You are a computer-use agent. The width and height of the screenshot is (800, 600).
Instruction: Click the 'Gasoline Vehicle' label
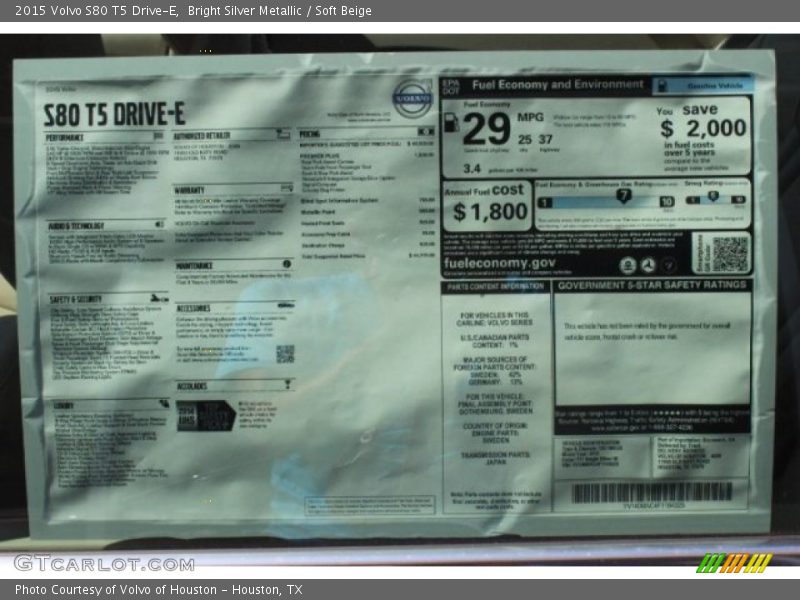tap(715, 86)
